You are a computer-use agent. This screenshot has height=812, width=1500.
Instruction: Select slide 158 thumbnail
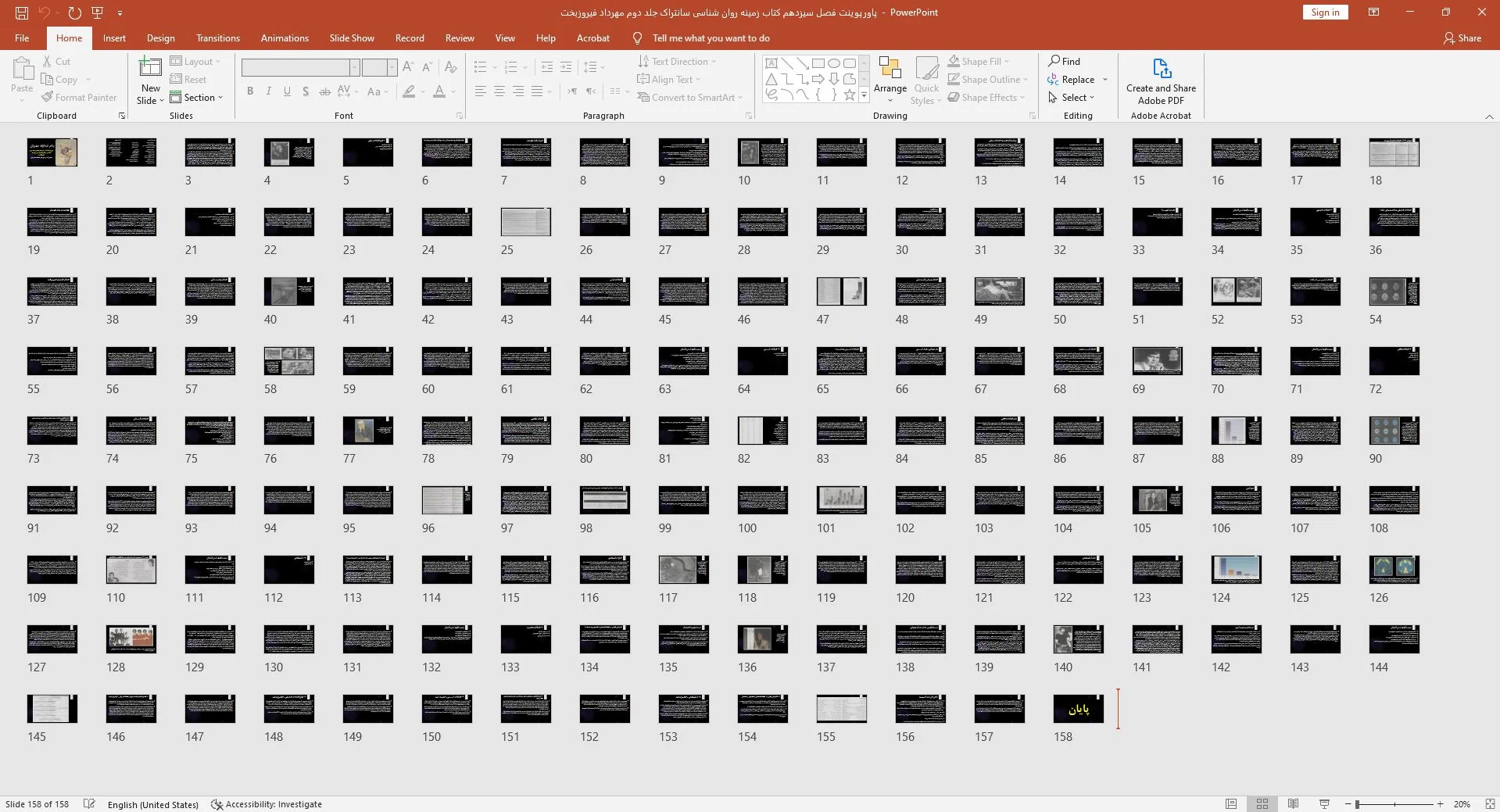[x=1079, y=709]
